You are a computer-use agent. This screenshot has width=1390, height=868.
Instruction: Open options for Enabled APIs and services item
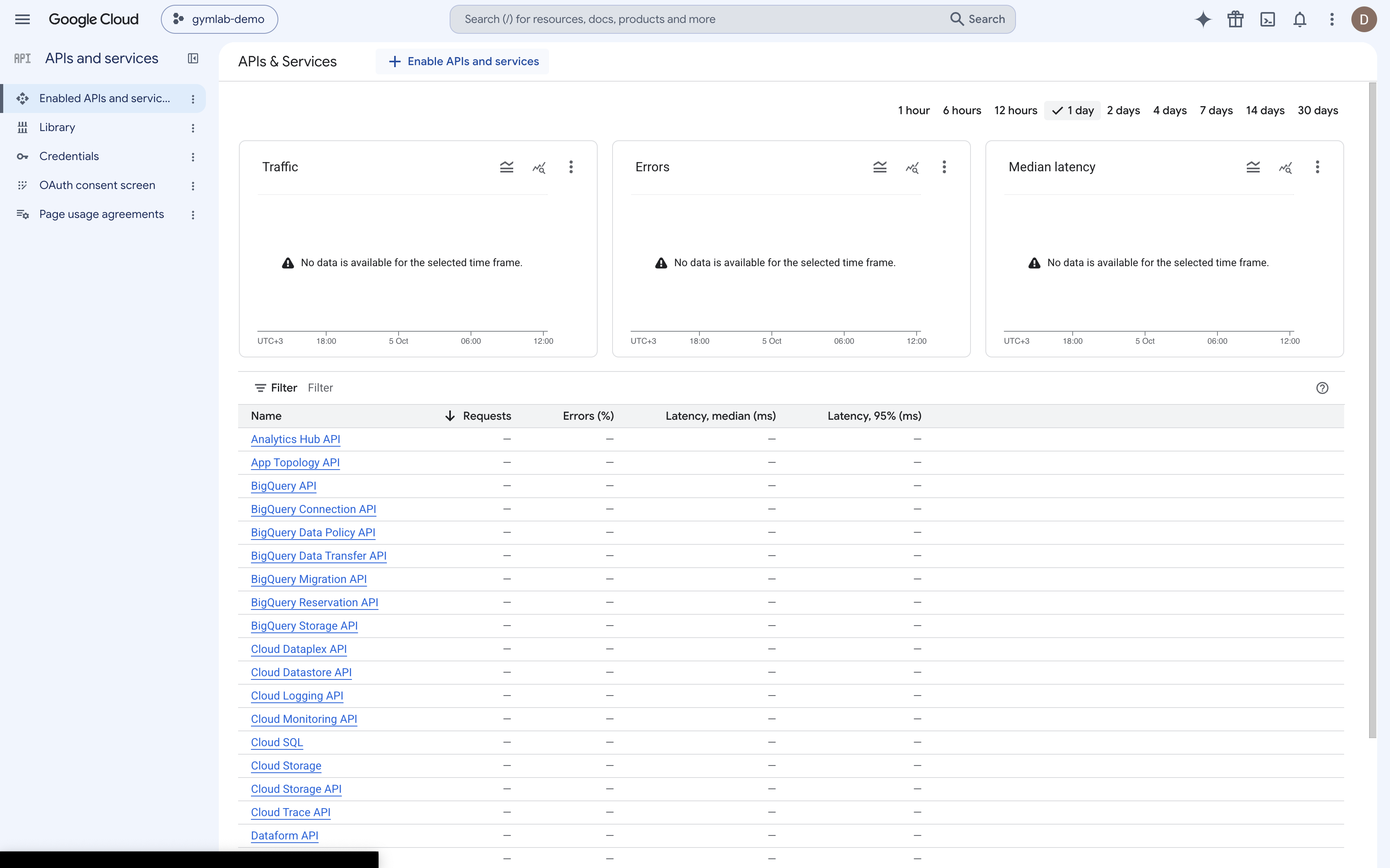(193, 99)
